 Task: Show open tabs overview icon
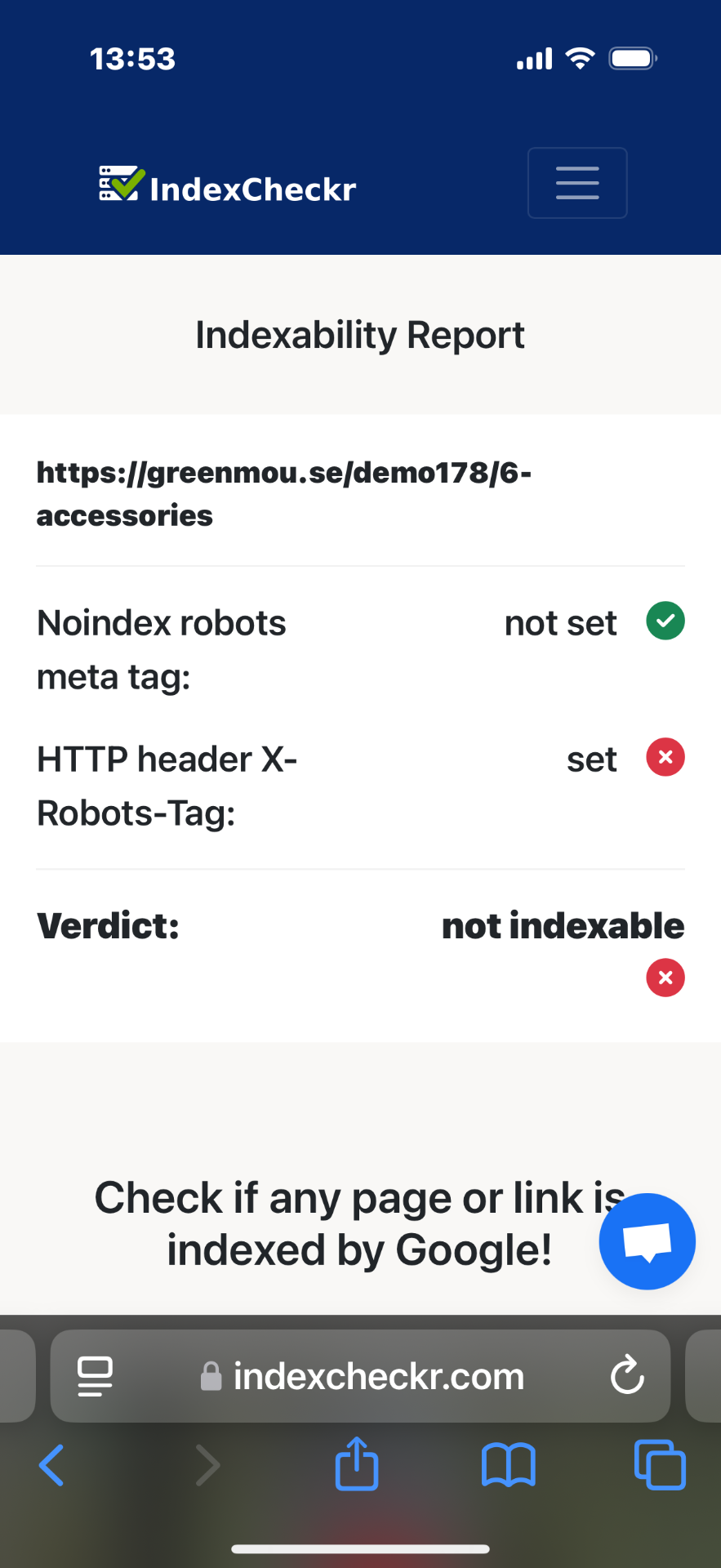(x=660, y=1465)
